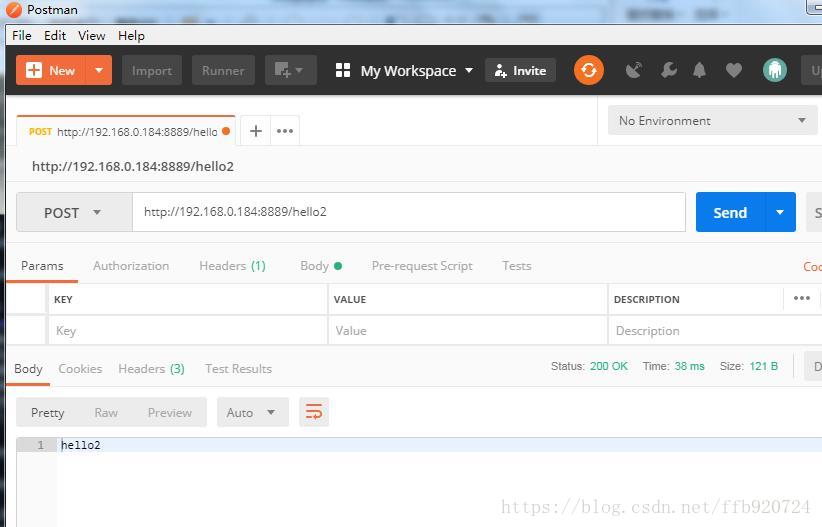Image resolution: width=822 pixels, height=527 pixels.
Task: Open the Tests tab
Action: coord(516,266)
